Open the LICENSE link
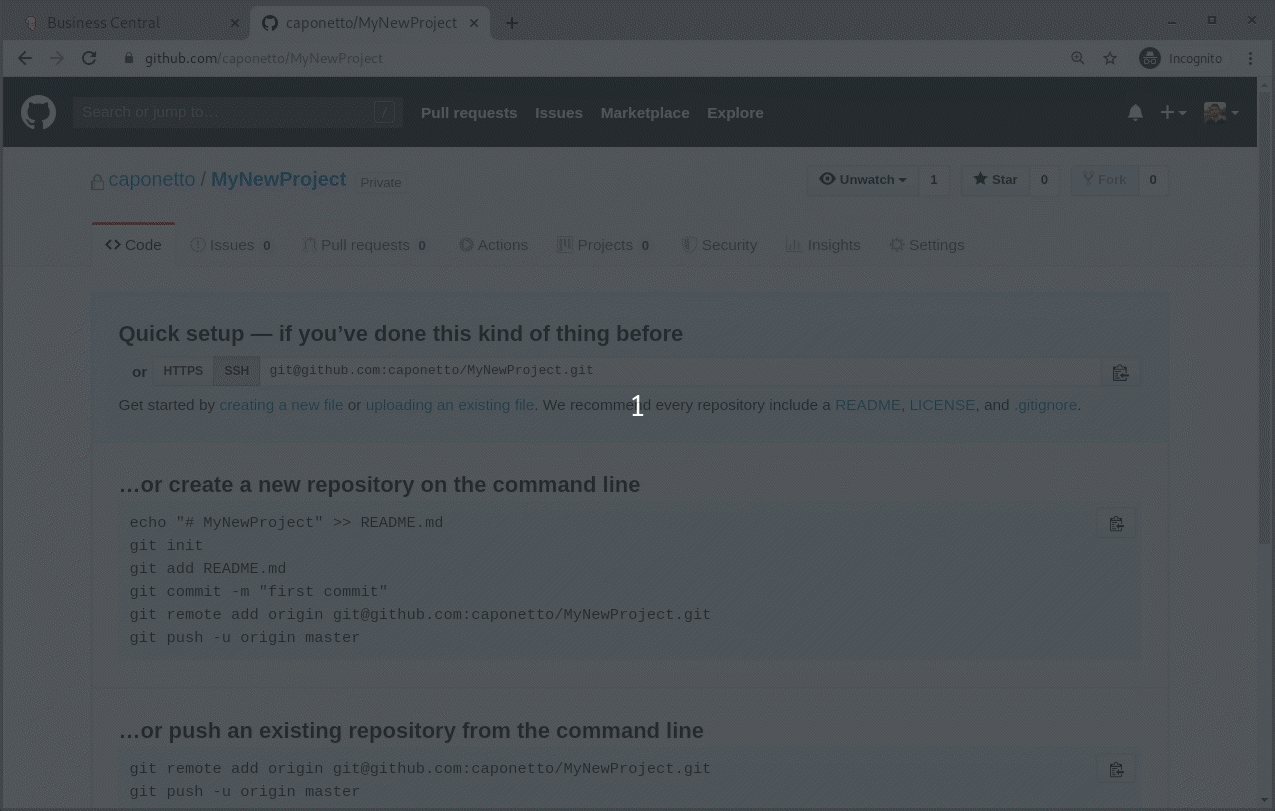This screenshot has width=1275, height=811. 942,405
